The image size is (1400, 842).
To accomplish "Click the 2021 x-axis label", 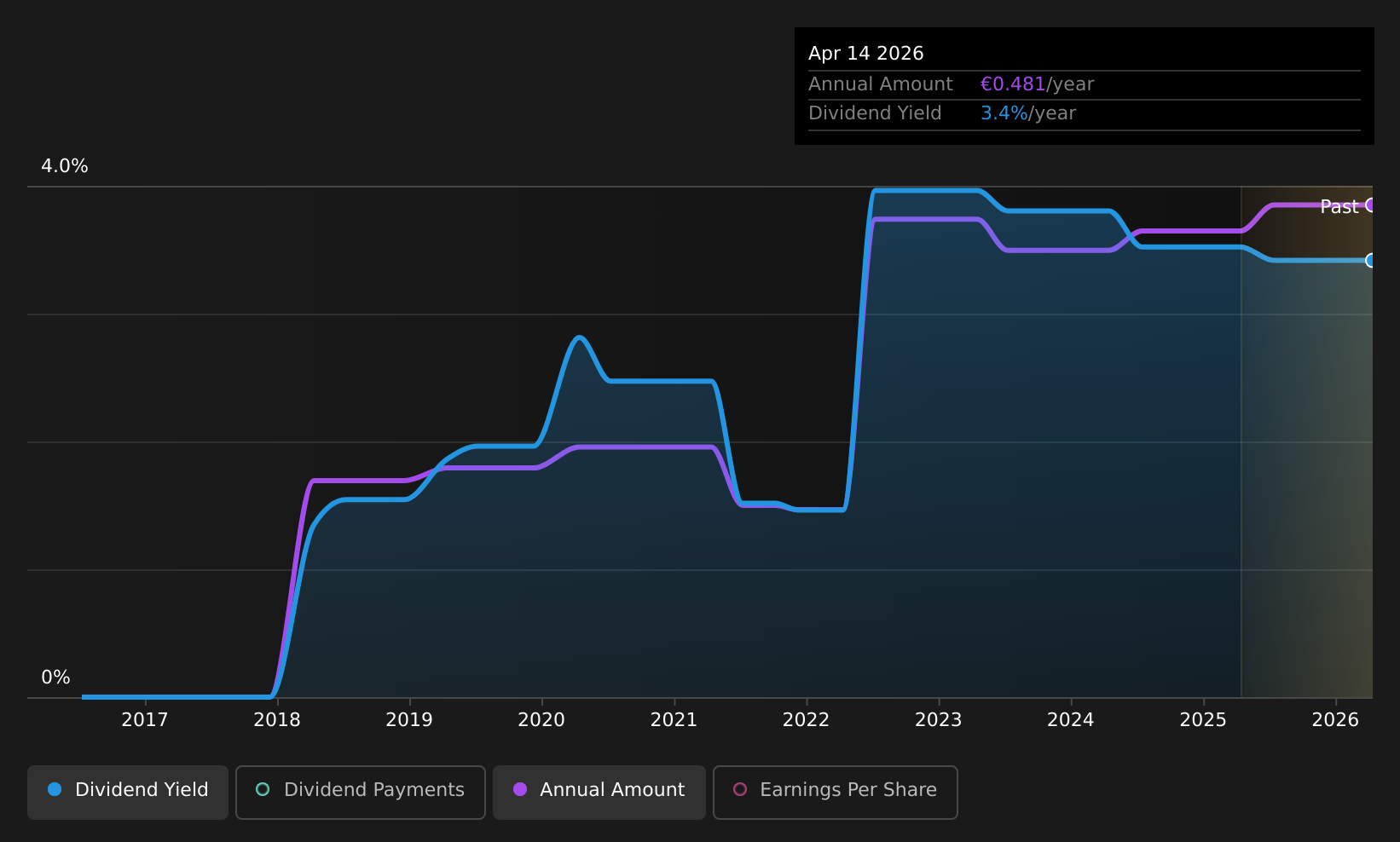I will tap(674, 720).
